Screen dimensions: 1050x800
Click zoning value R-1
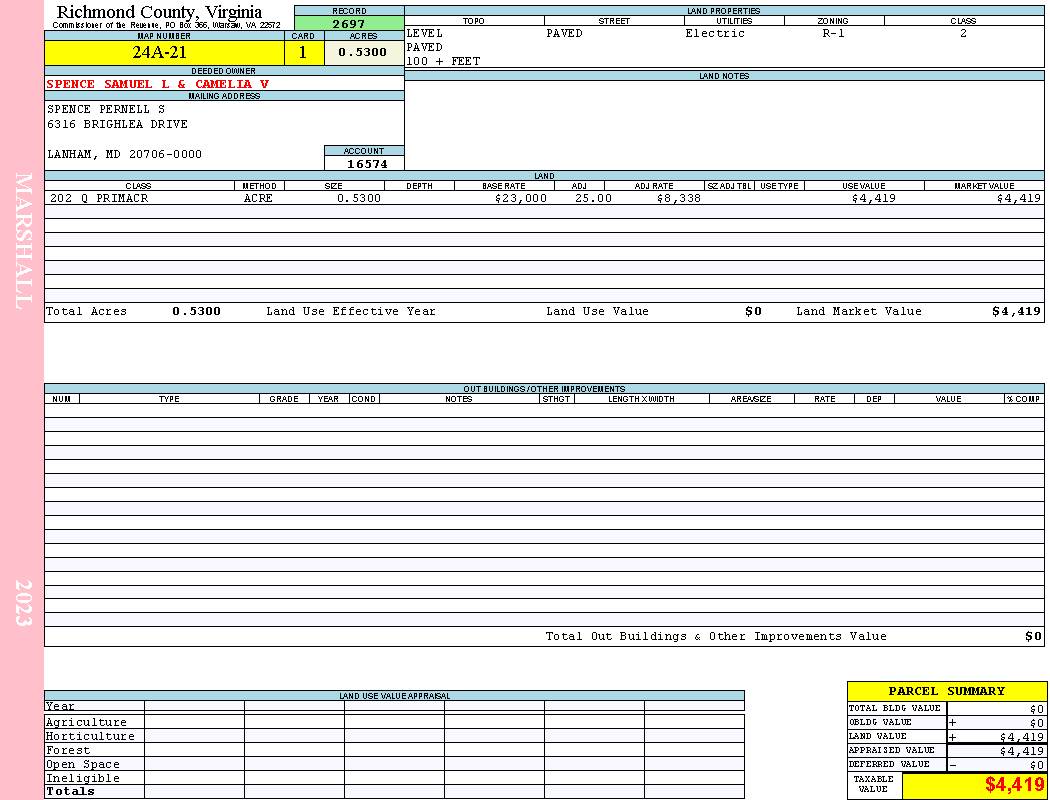(834, 33)
